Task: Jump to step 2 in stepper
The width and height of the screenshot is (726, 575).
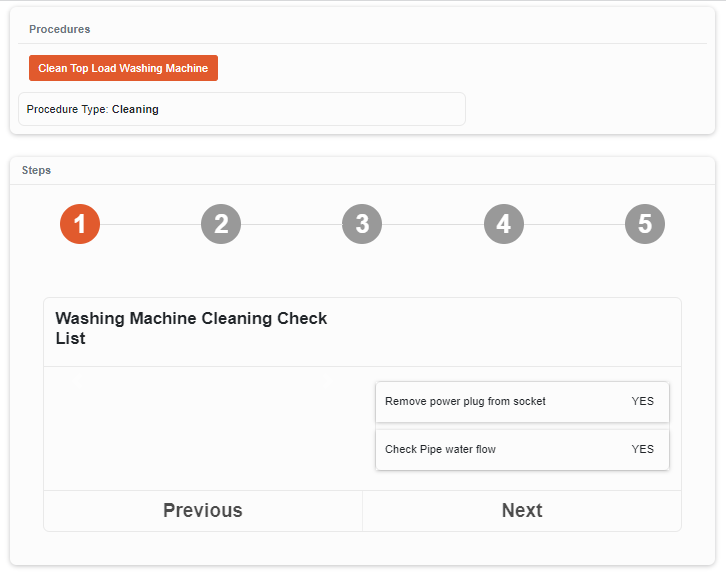Action: coord(221,224)
